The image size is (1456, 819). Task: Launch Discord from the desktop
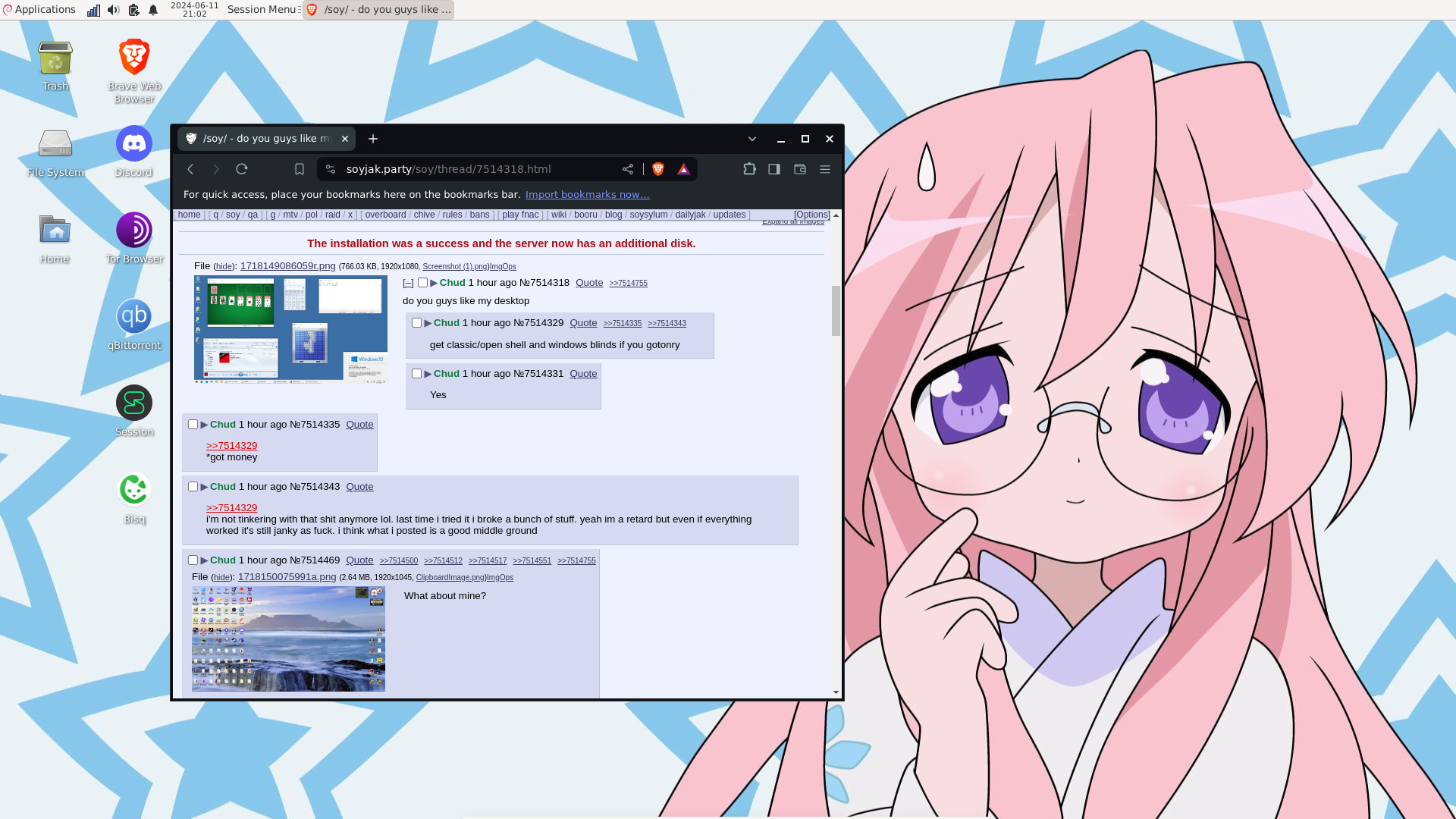point(134,144)
